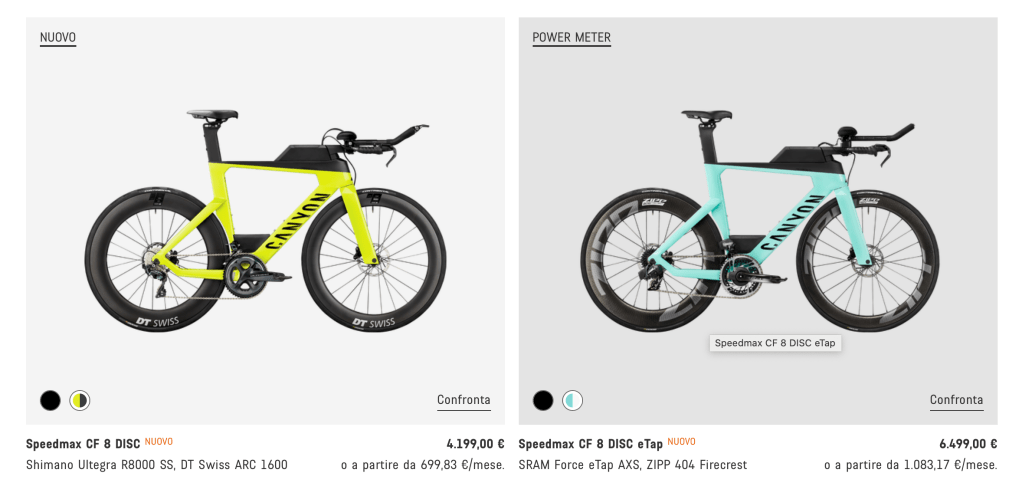Click the underlined NUOVO badge on left card
Image resolution: width=1022 pixels, height=486 pixels.
point(58,38)
